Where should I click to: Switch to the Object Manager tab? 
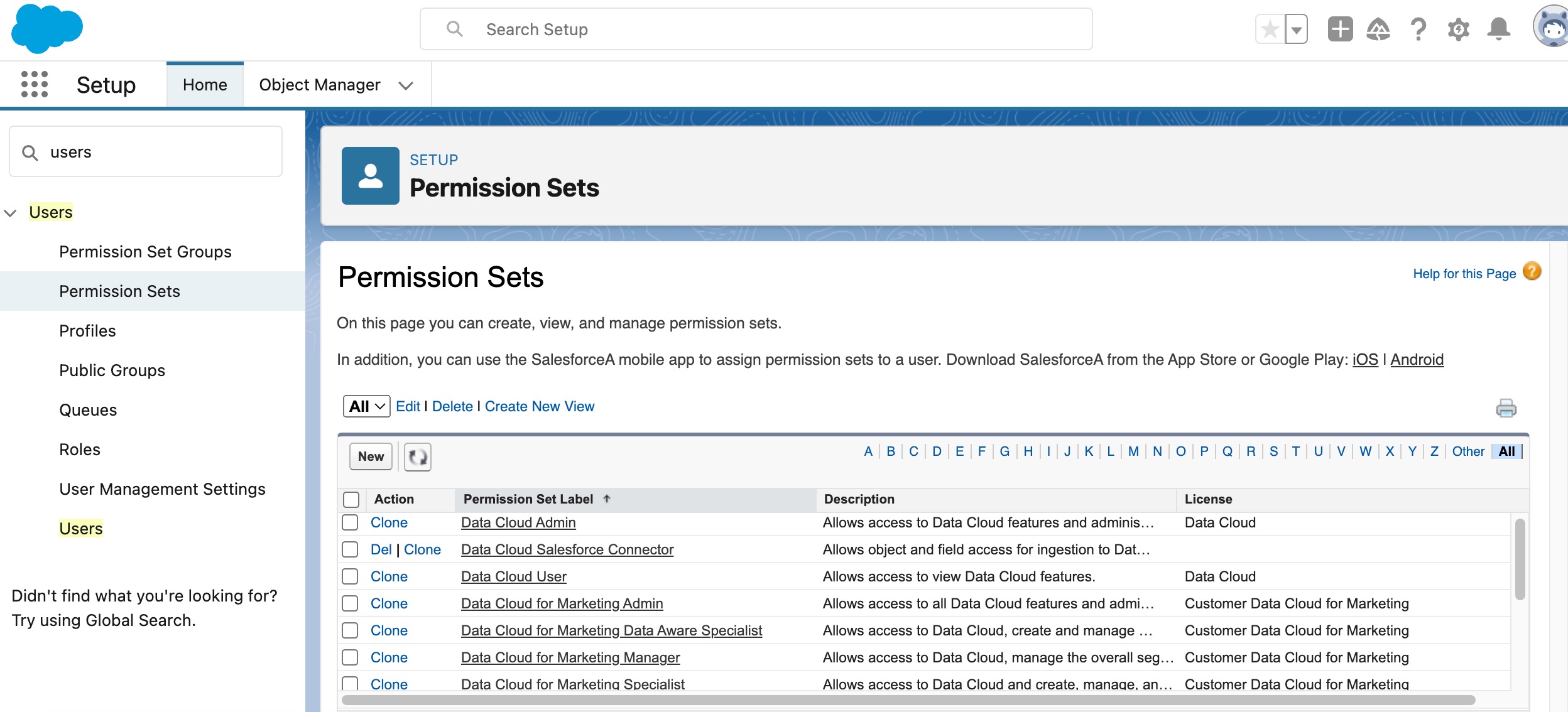pos(320,85)
